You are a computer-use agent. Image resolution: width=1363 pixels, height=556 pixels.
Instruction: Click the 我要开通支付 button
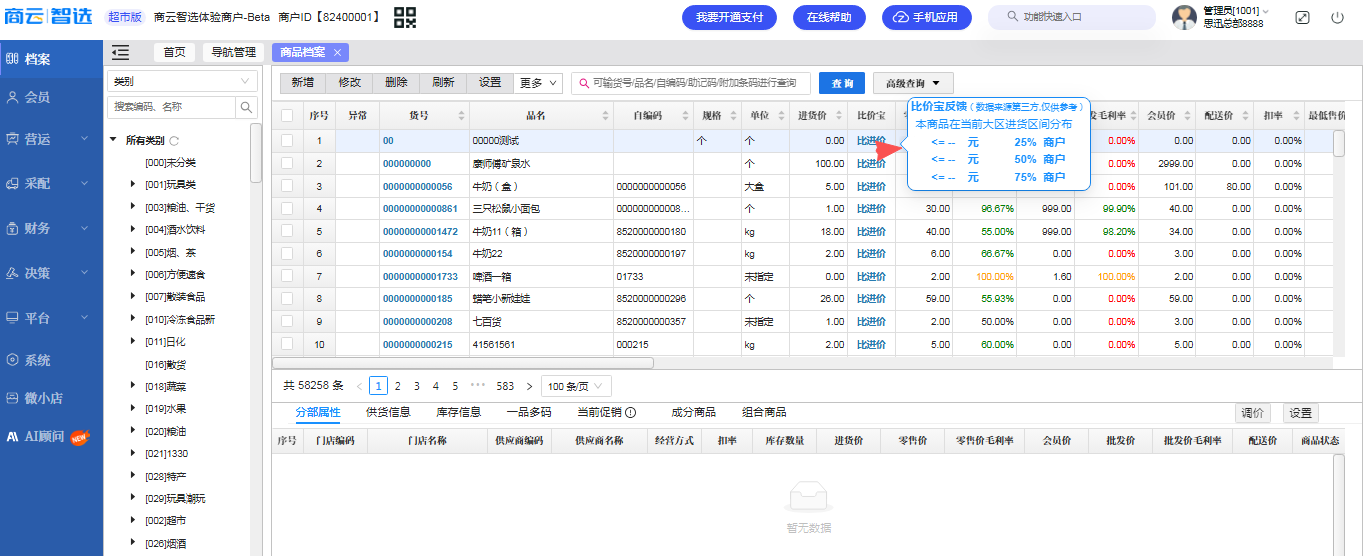coord(729,17)
